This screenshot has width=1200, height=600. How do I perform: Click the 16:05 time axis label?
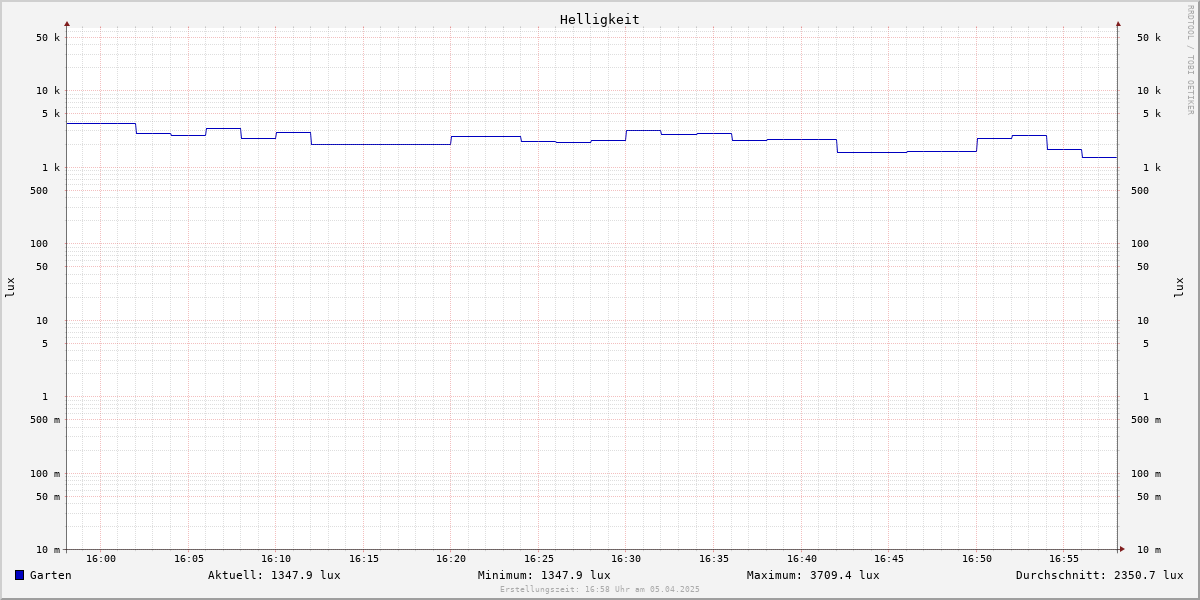(189, 559)
